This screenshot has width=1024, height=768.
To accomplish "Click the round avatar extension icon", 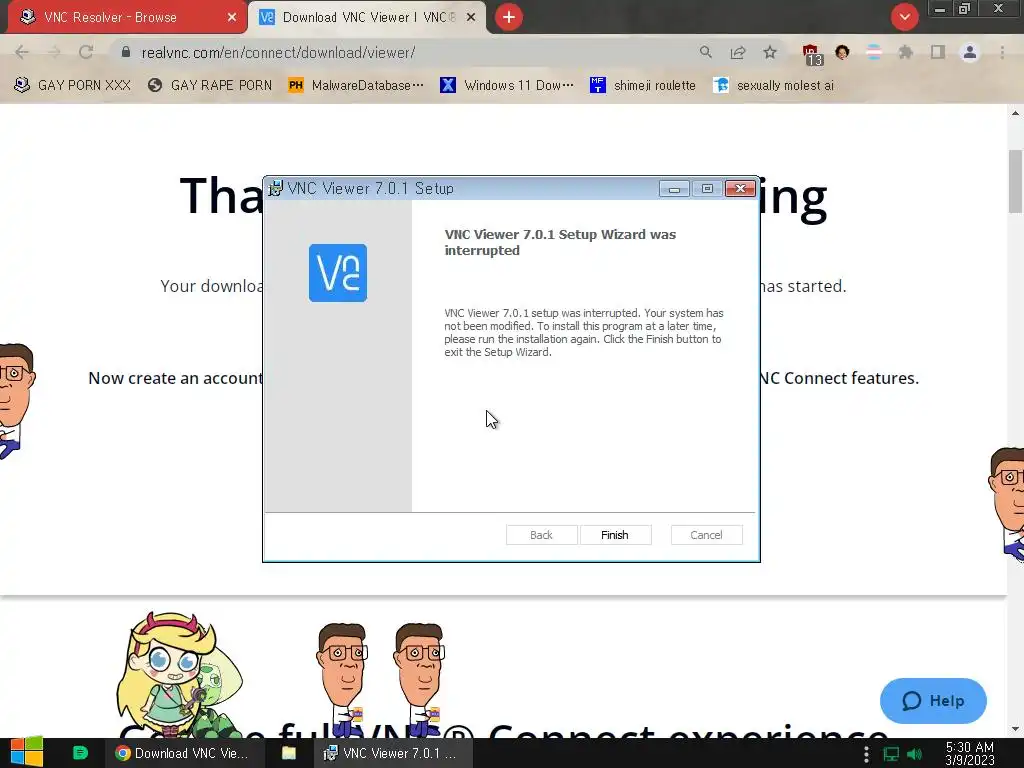I will click(842, 52).
